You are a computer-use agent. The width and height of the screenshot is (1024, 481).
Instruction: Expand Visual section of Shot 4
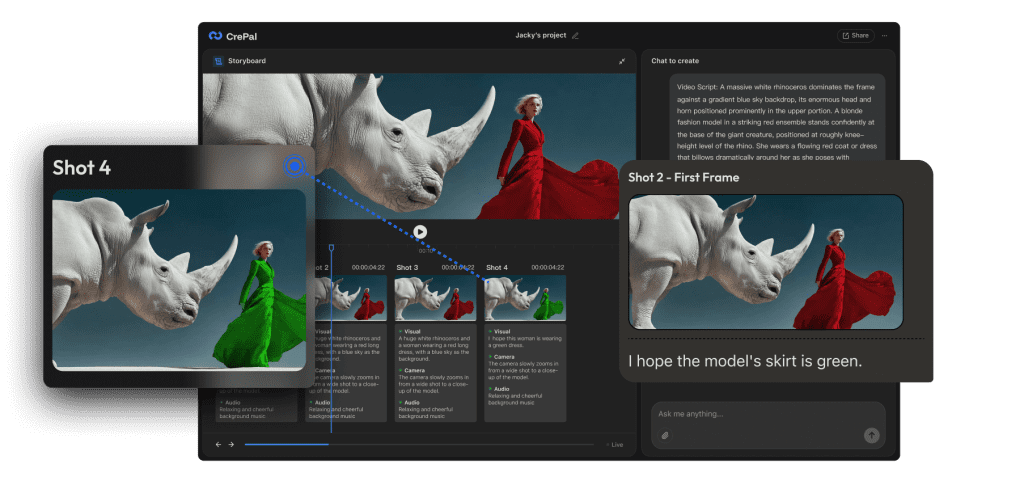click(500, 330)
